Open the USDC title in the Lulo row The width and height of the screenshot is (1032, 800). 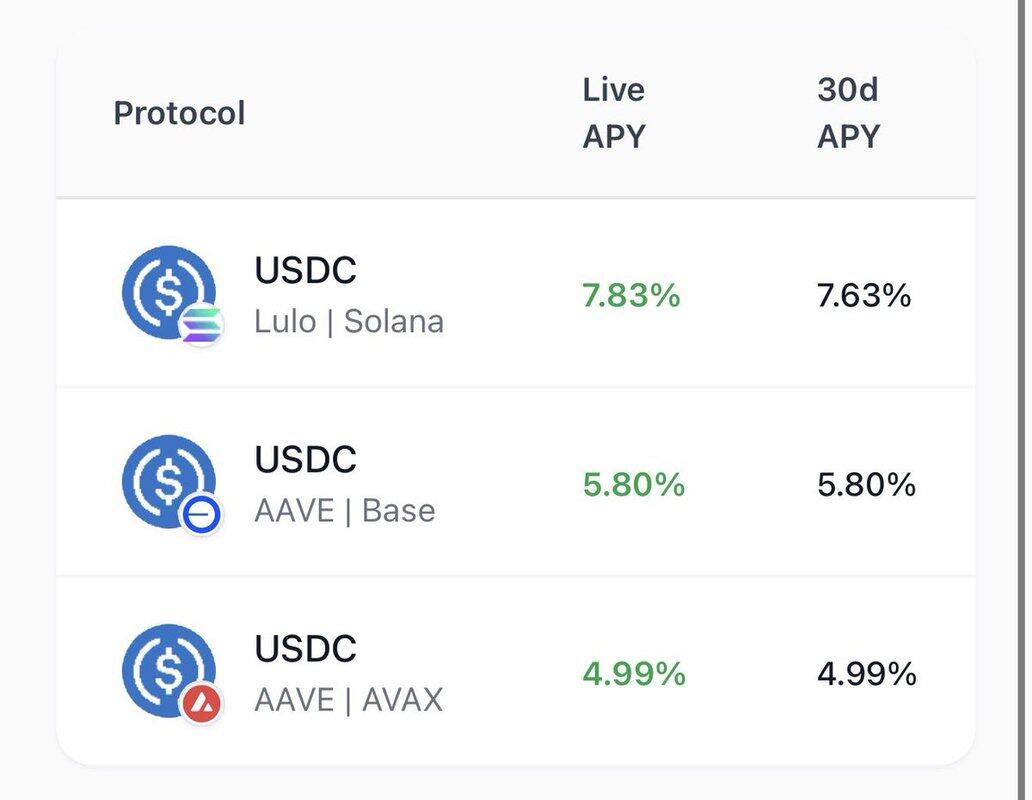(305, 270)
